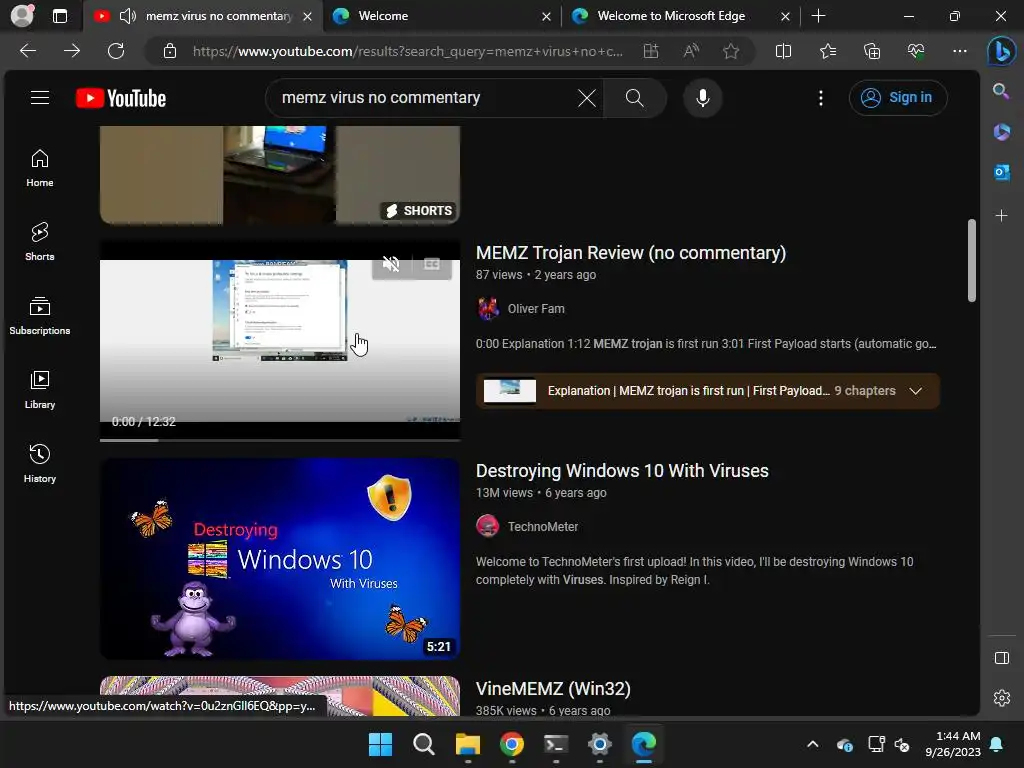1024x768 pixels.
Task: Open Subscriptions in YouTube sidebar
Action: tap(40, 316)
